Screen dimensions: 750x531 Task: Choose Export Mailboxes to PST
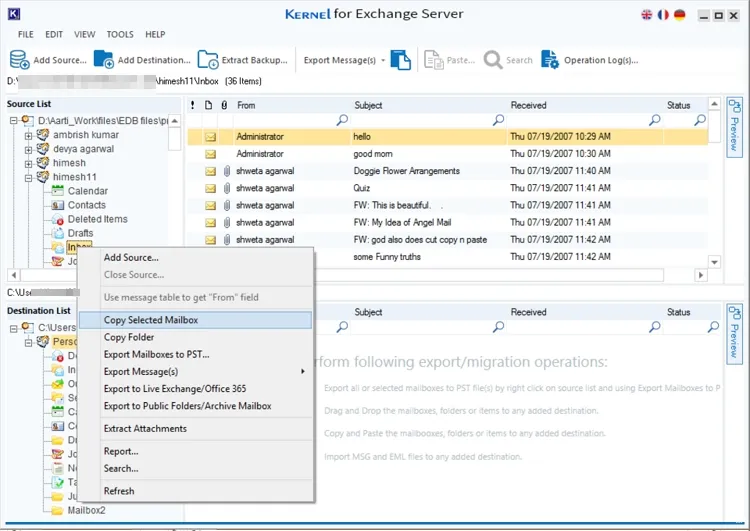coord(196,354)
